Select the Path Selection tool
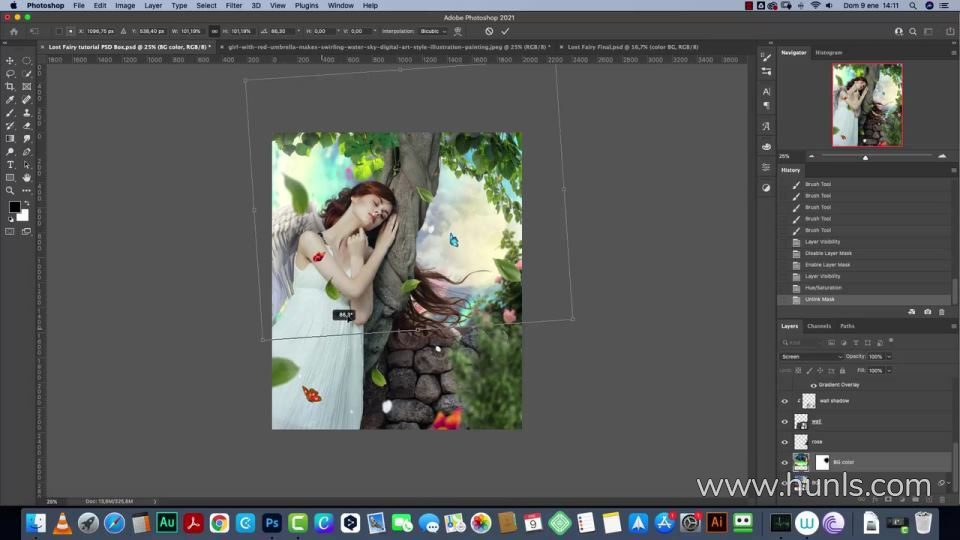 coord(26,165)
